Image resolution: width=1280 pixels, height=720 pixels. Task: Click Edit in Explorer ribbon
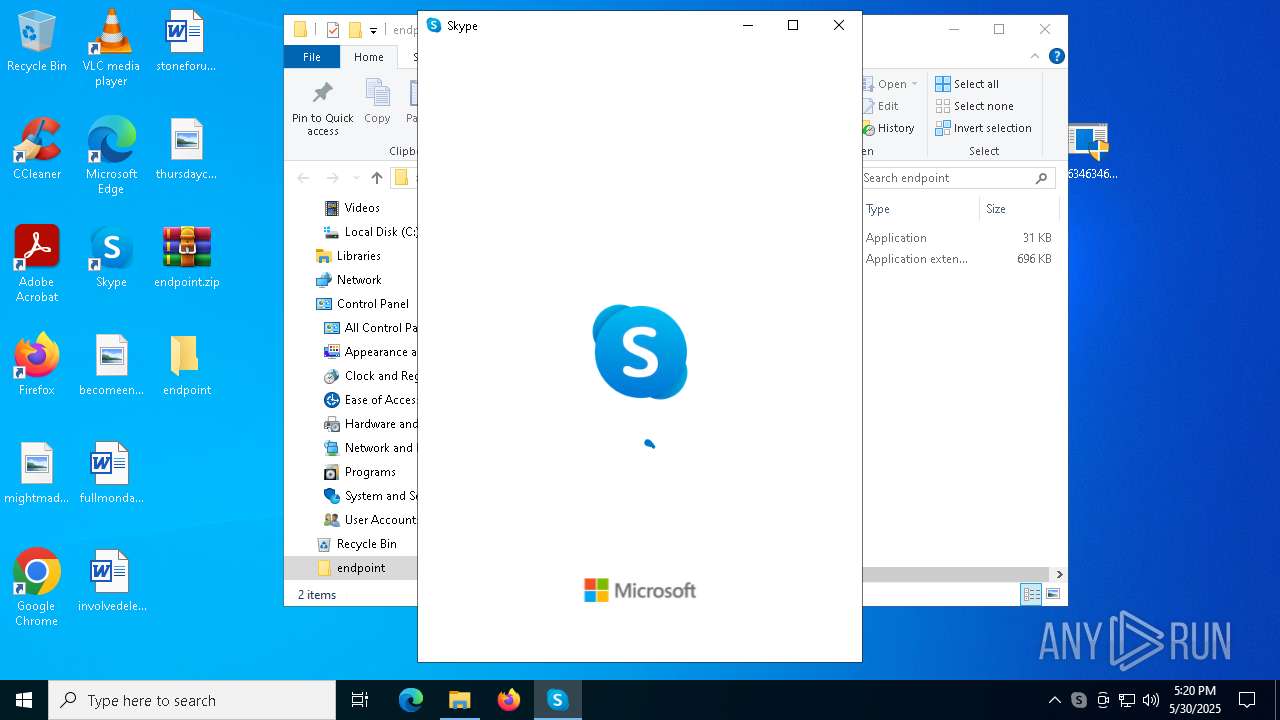pyautogui.click(x=881, y=106)
